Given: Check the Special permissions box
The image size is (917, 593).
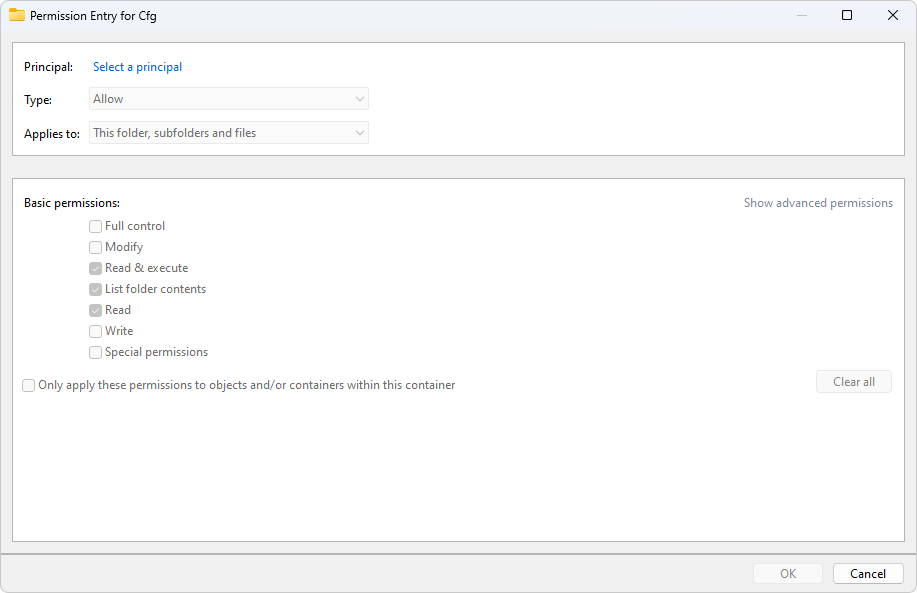Looking at the screenshot, I should tap(95, 353).
